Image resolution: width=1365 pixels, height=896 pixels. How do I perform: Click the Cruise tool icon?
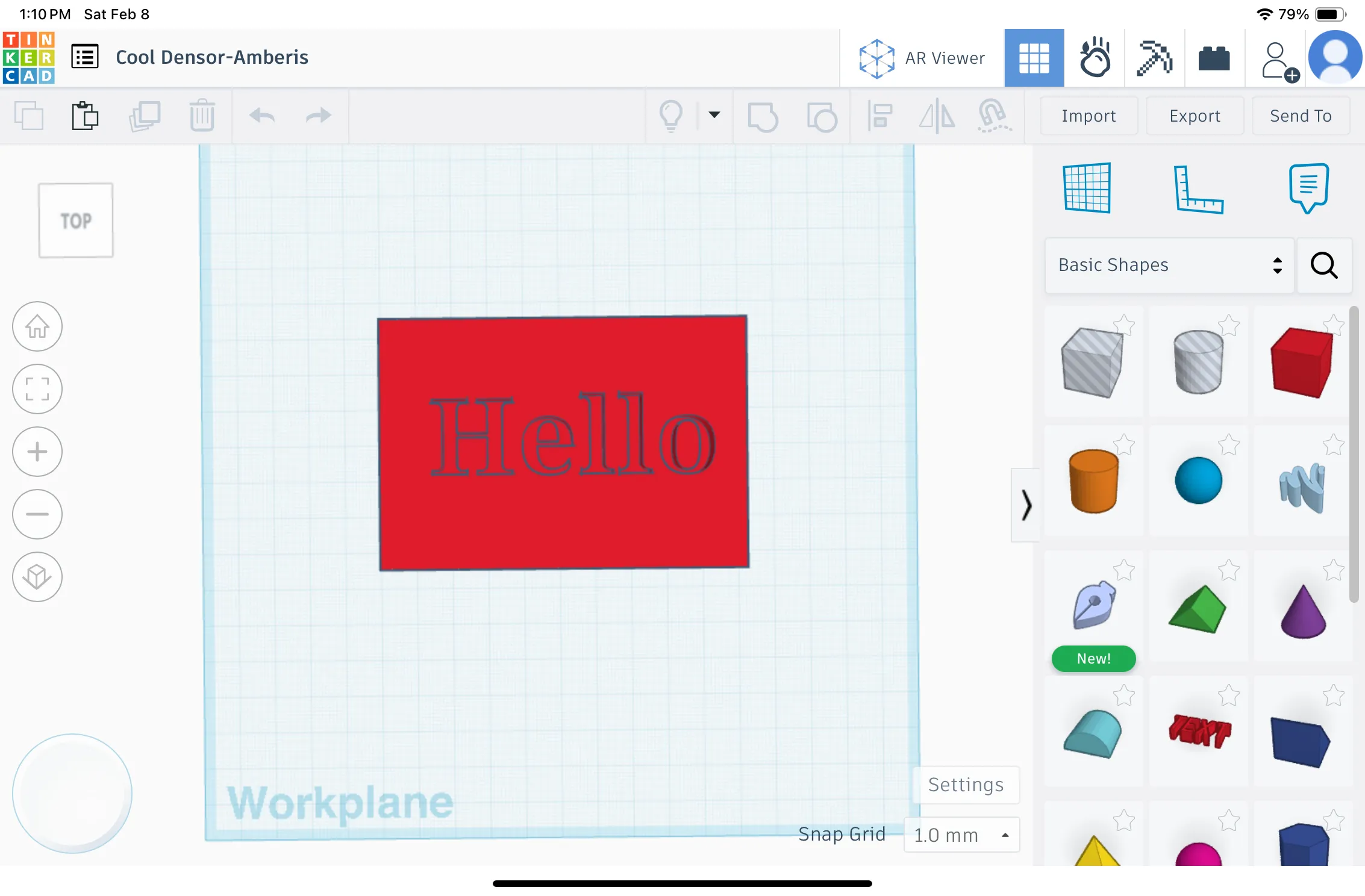pos(994,116)
